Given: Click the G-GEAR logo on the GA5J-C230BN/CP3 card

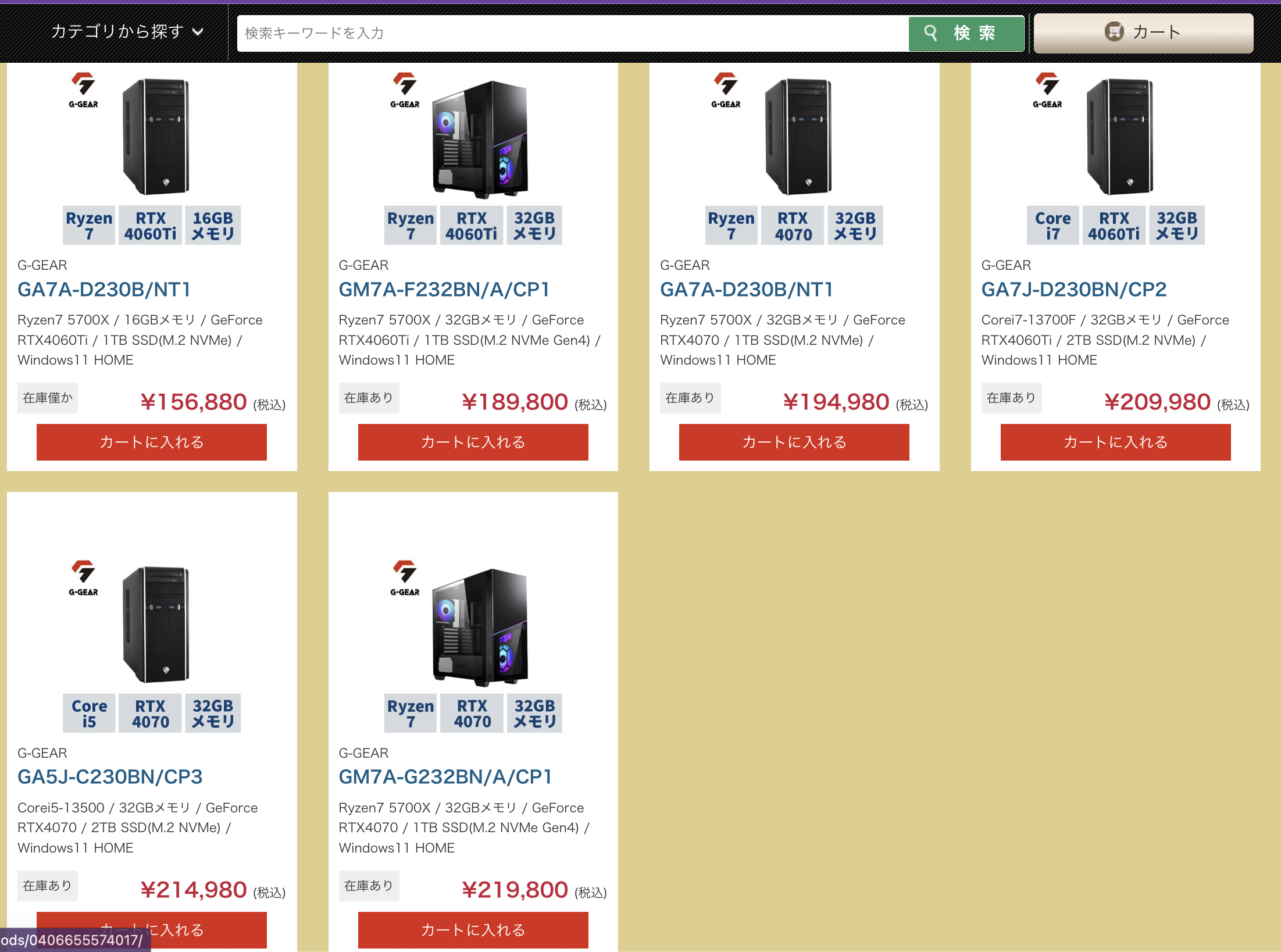Looking at the screenshot, I should [83, 578].
